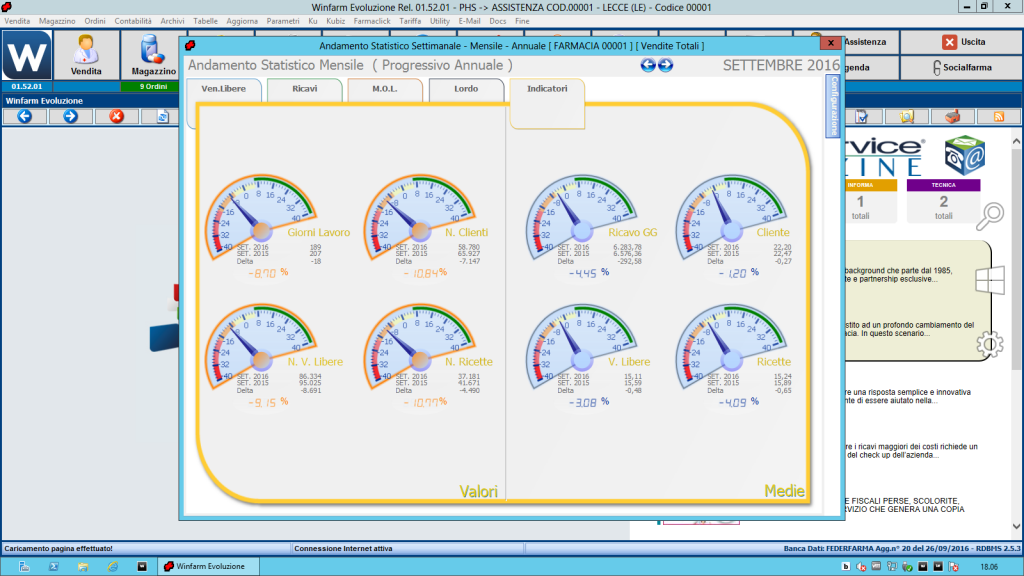Click the big Winfarm W logo
This screenshot has width=1024, height=576.
click(27, 56)
